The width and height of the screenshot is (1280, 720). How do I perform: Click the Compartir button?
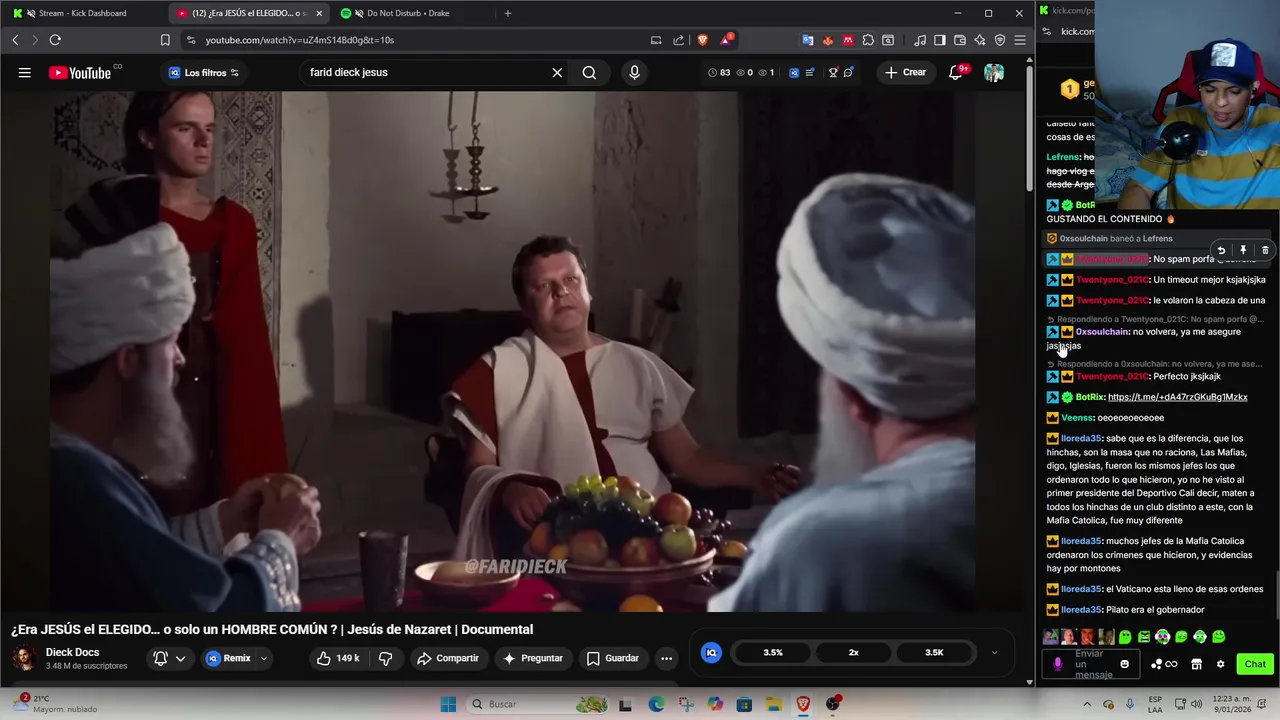tap(448, 658)
